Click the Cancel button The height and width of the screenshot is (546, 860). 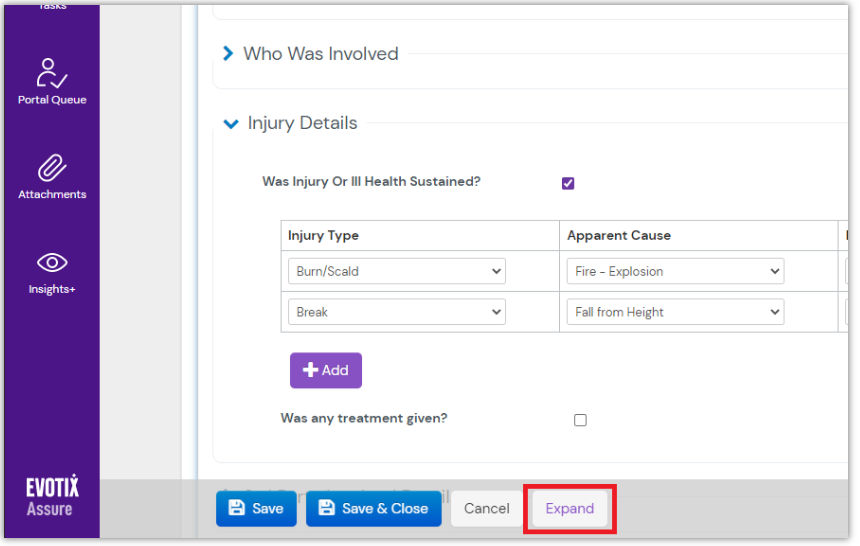tap(486, 508)
